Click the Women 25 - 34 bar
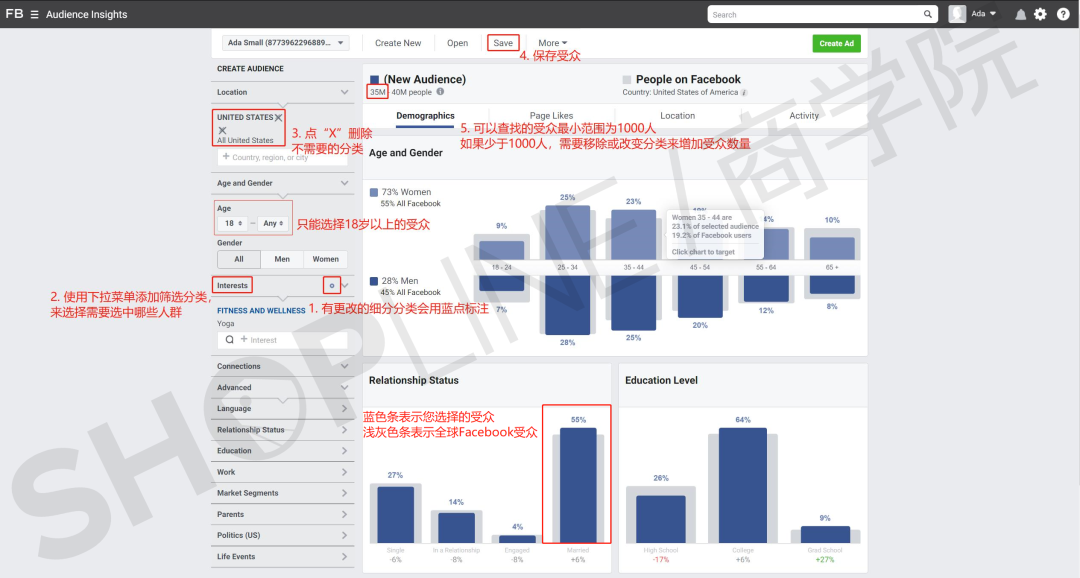The width and height of the screenshot is (1080, 578). (568, 232)
